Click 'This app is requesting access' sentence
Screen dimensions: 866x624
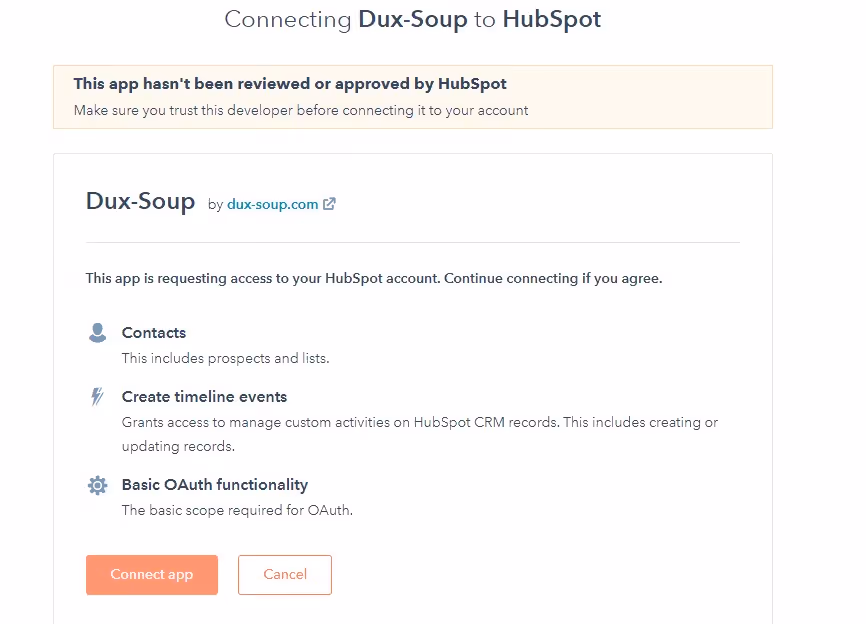[374, 278]
